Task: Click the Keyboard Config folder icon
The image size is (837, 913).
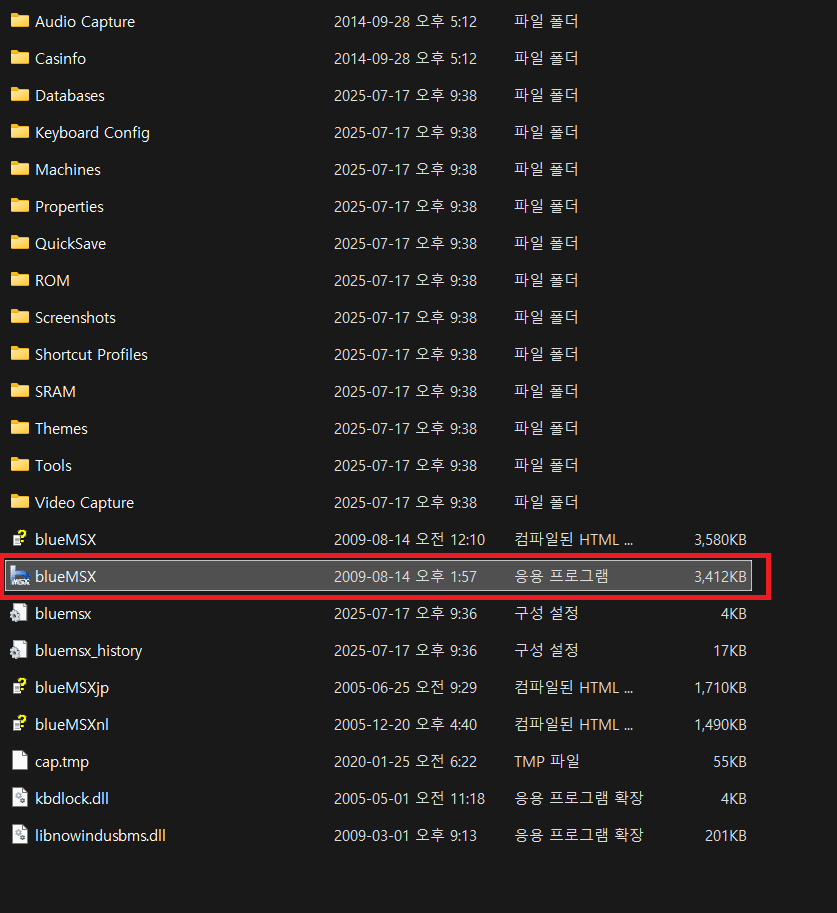Action: tap(20, 132)
